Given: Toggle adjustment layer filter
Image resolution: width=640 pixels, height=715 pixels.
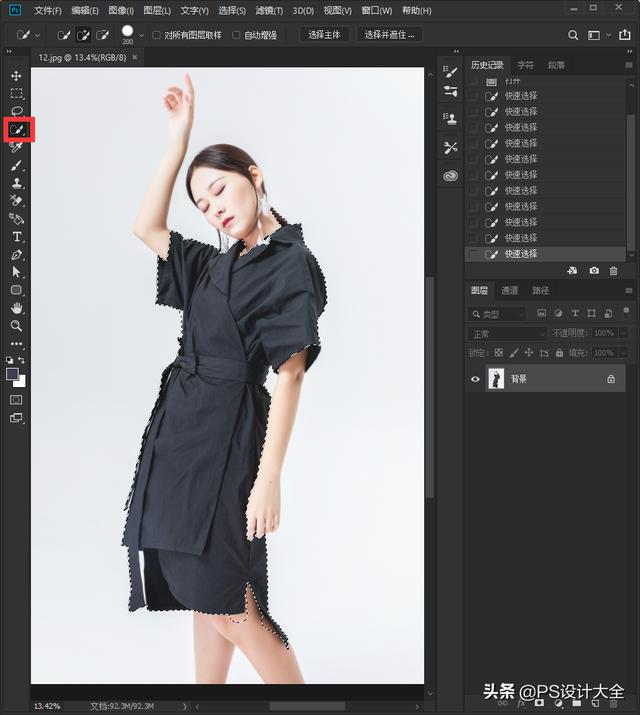Looking at the screenshot, I should [558, 313].
